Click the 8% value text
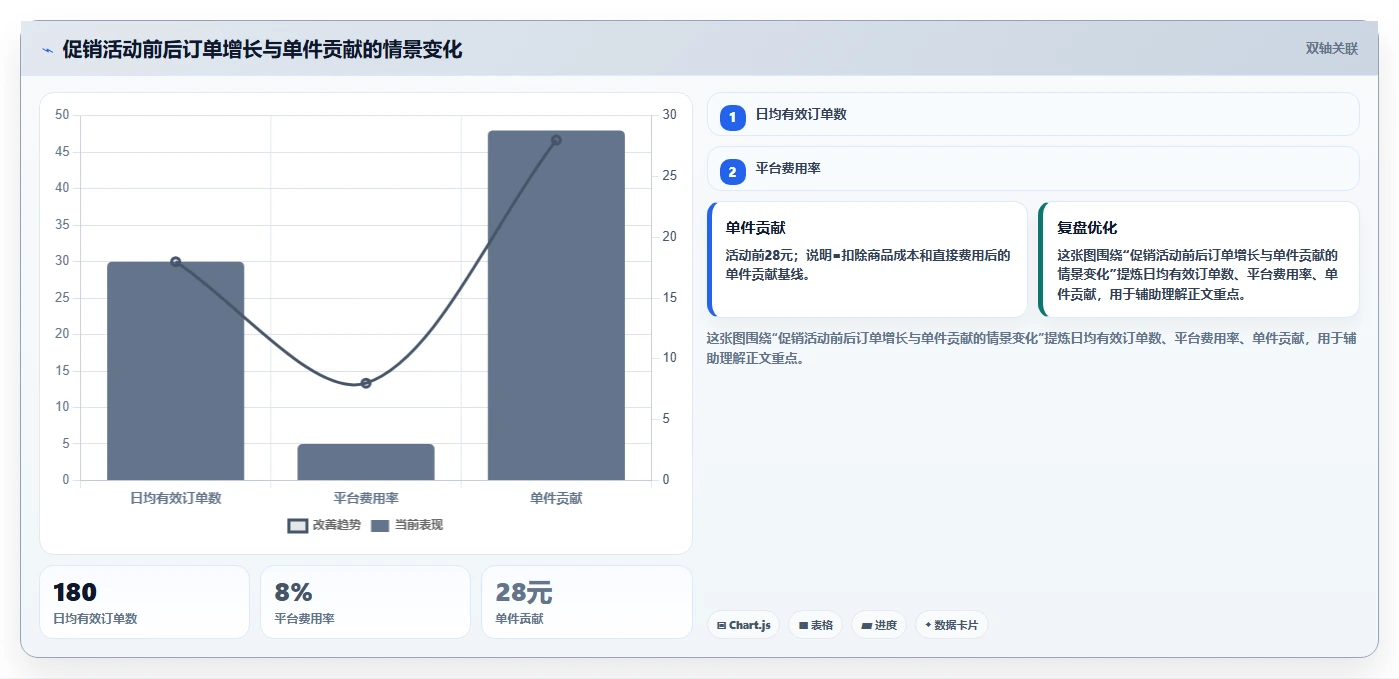 [294, 593]
